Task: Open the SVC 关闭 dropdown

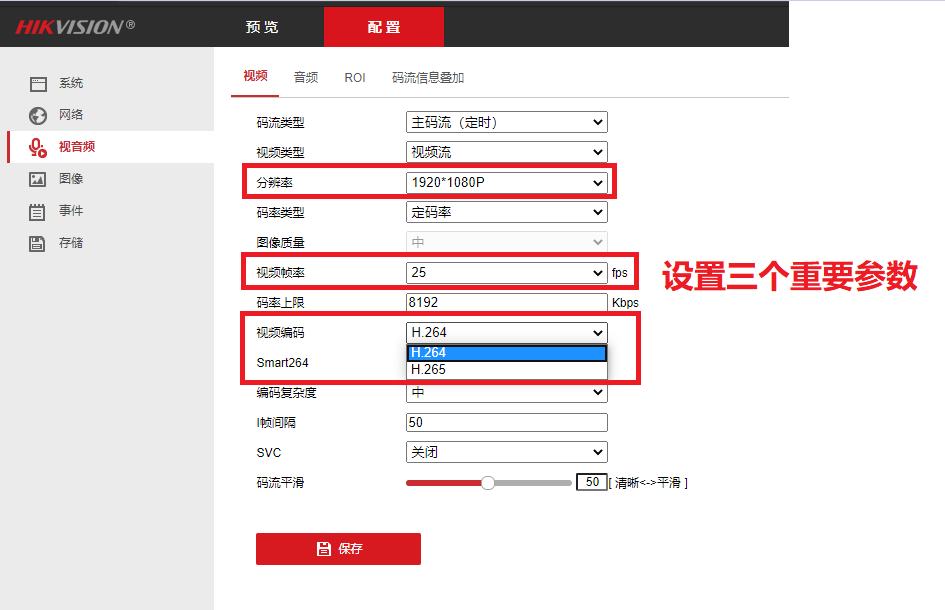Action: tap(507, 452)
